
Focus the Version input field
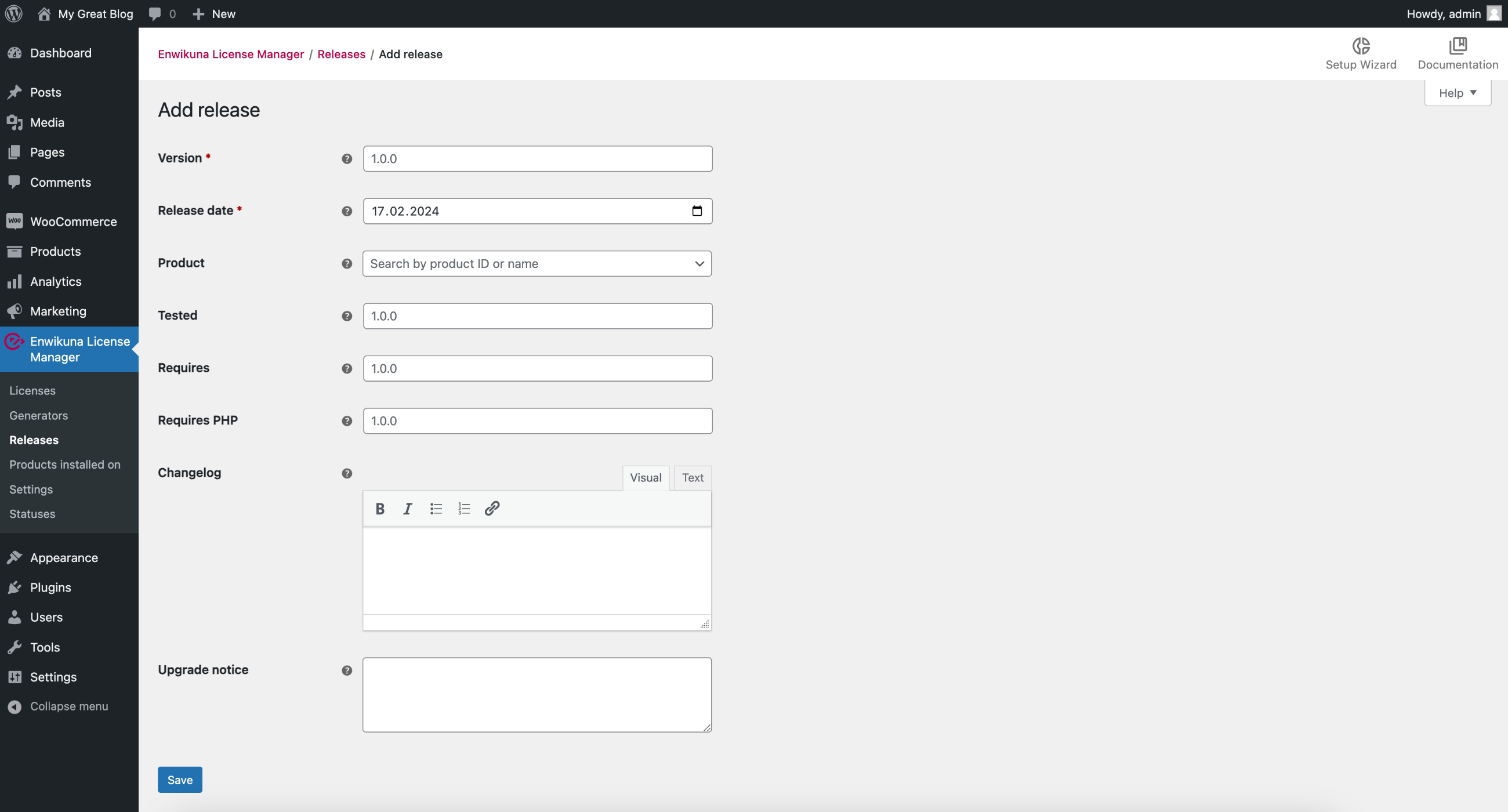pos(538,159)
